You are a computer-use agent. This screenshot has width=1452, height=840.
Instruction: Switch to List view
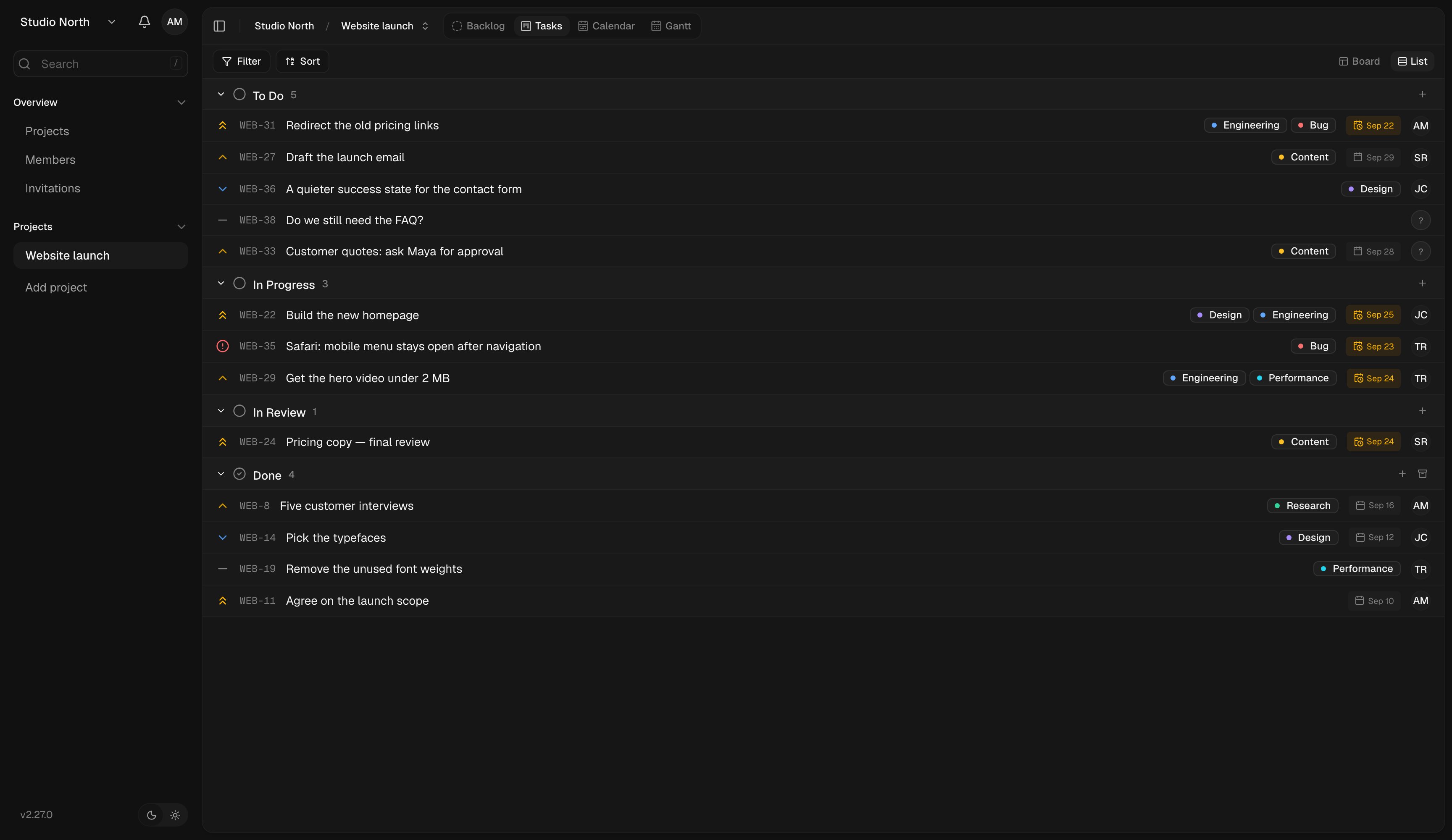(1412, 61)
